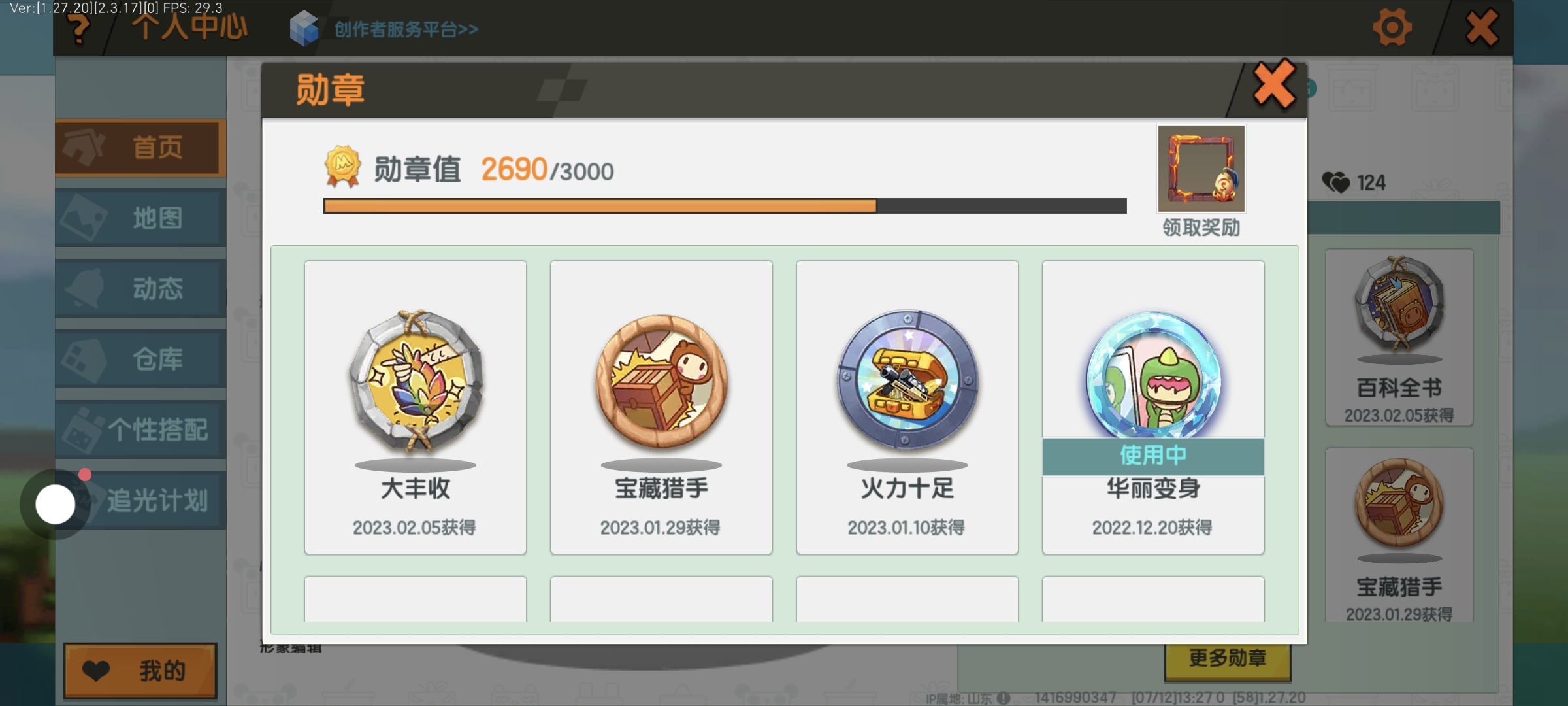1568x706 pixels.
Task: Click the 我的 heart button
Action: [140, 671]
